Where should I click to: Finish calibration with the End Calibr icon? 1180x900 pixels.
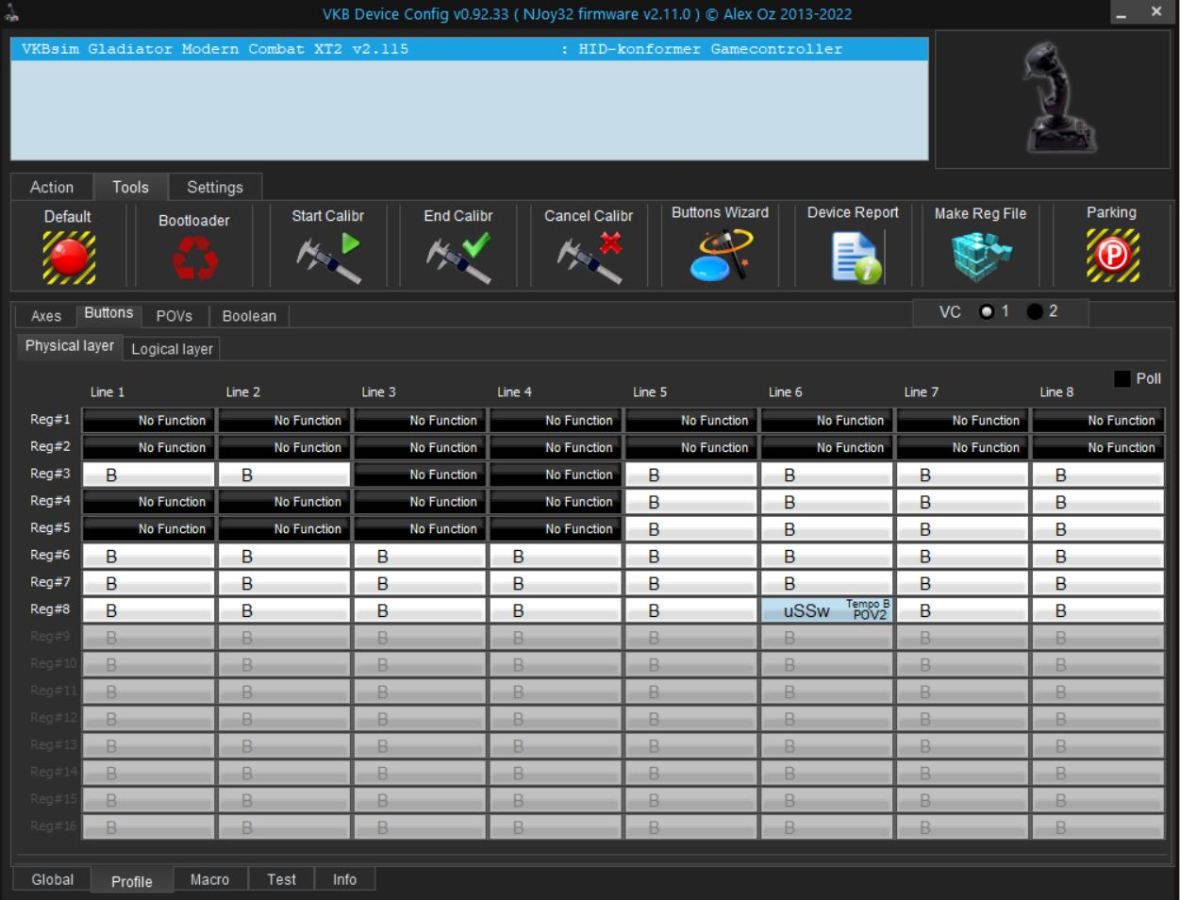[x=458, y=257]
